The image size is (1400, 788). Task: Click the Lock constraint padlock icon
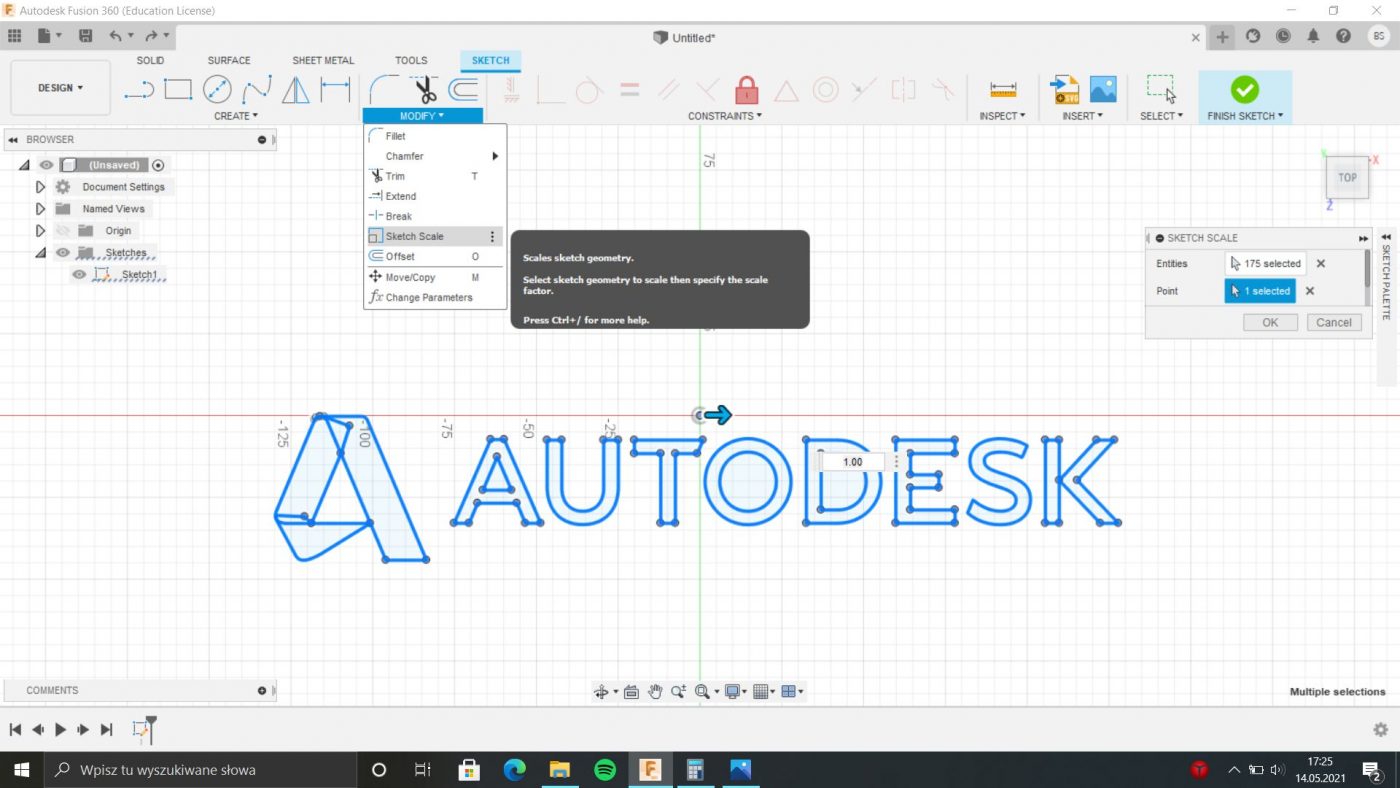pos(746,90)
